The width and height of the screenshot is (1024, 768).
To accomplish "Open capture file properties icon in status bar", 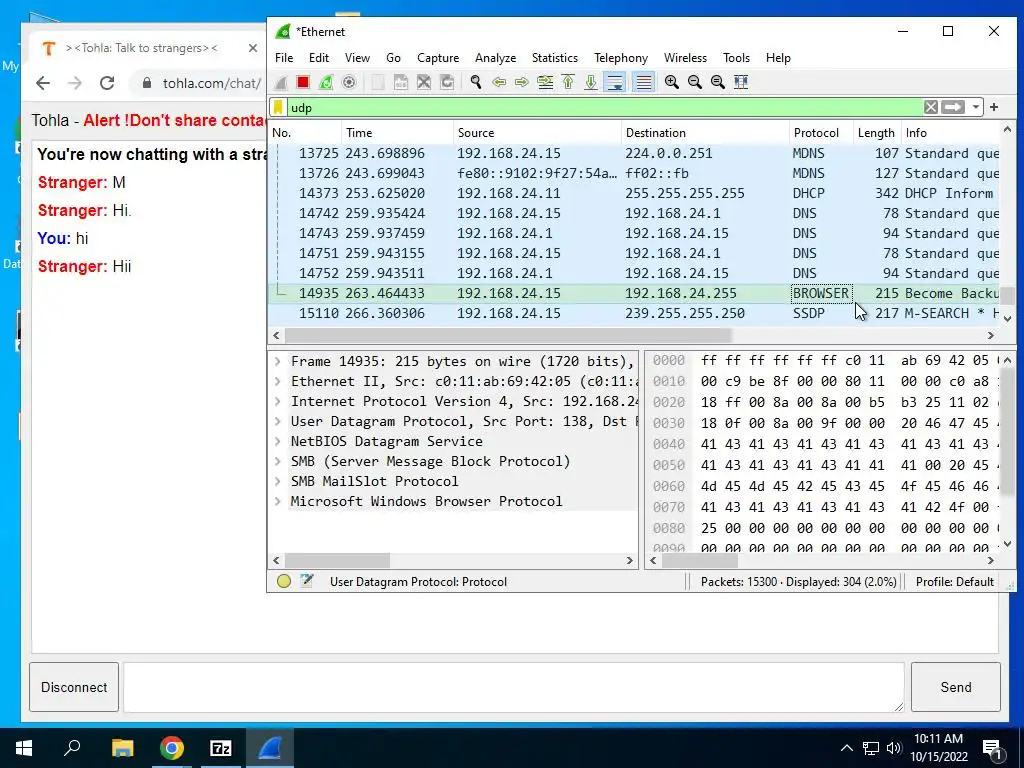I will 306,581.
